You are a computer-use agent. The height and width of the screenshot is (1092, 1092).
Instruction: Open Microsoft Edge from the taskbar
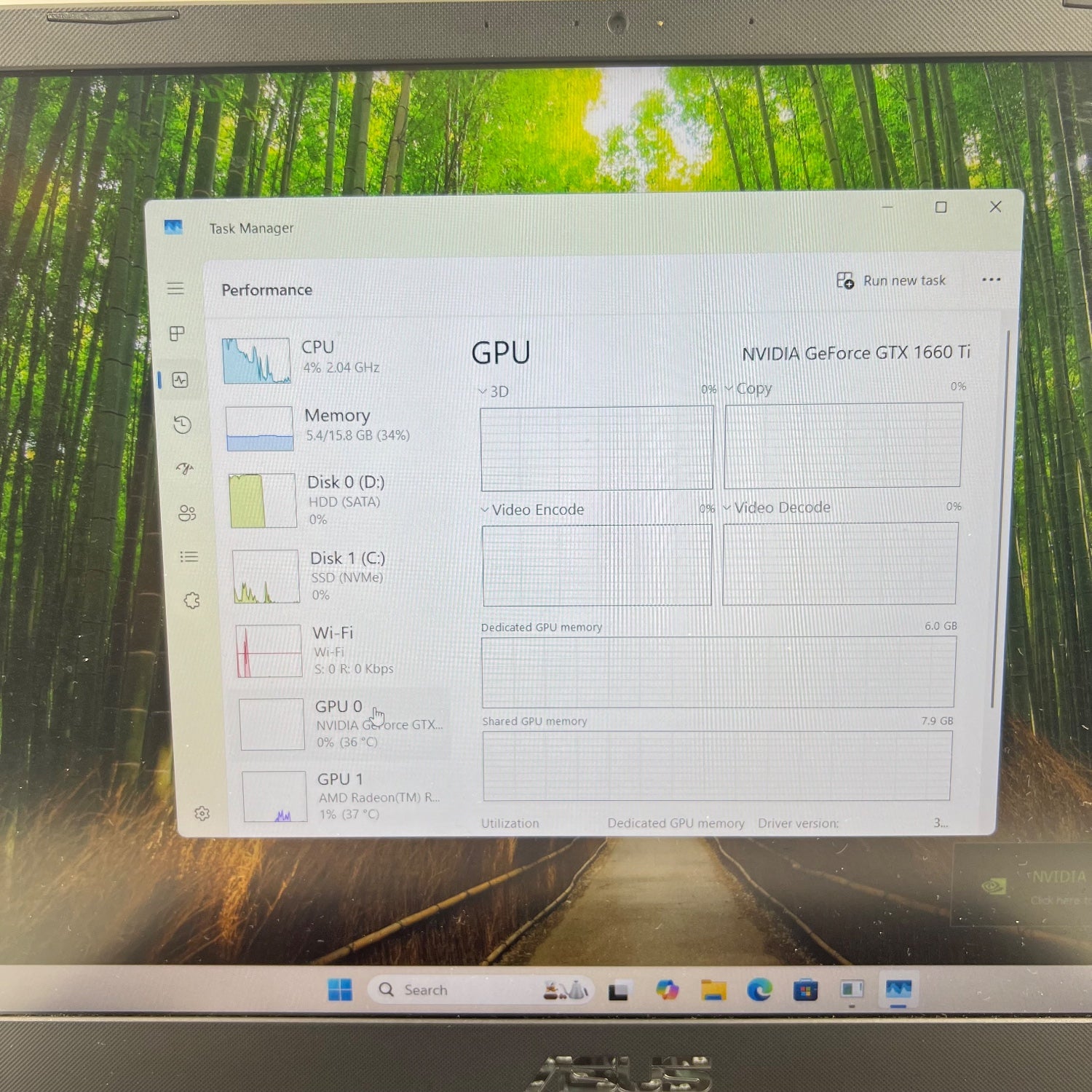click(x=759, y=990)
